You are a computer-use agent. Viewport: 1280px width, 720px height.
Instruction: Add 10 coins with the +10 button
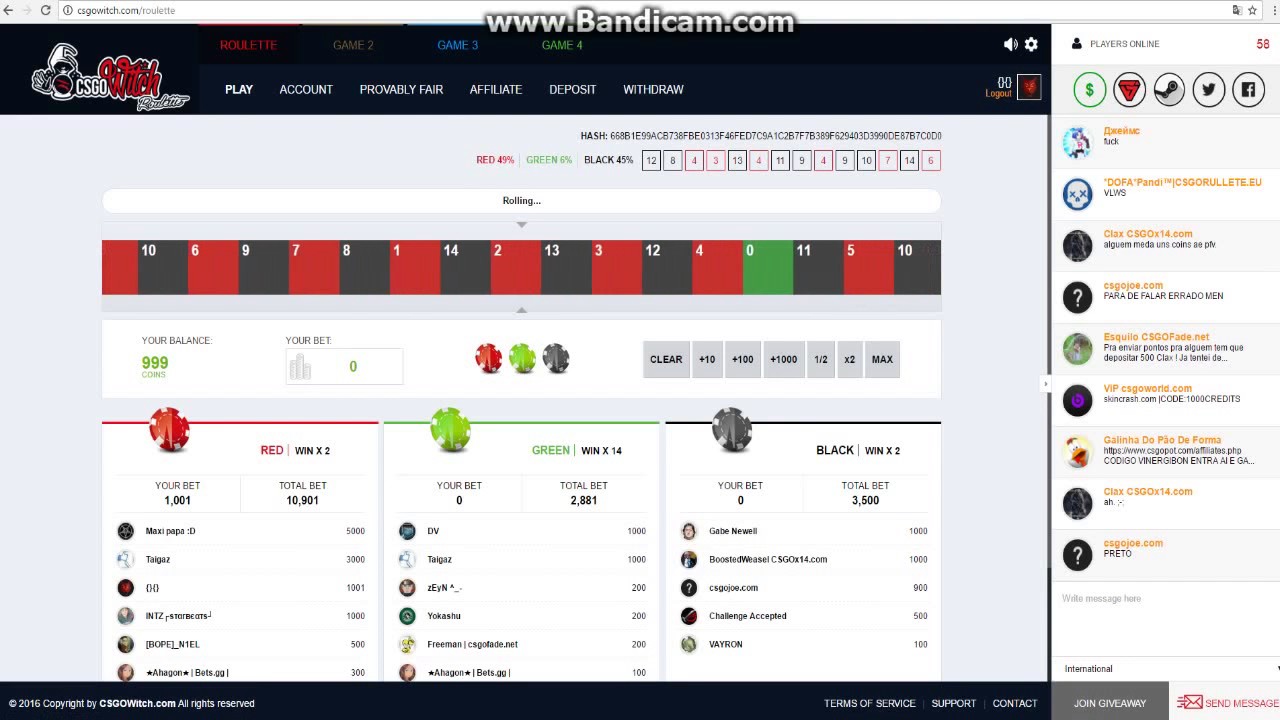point(707,359)
